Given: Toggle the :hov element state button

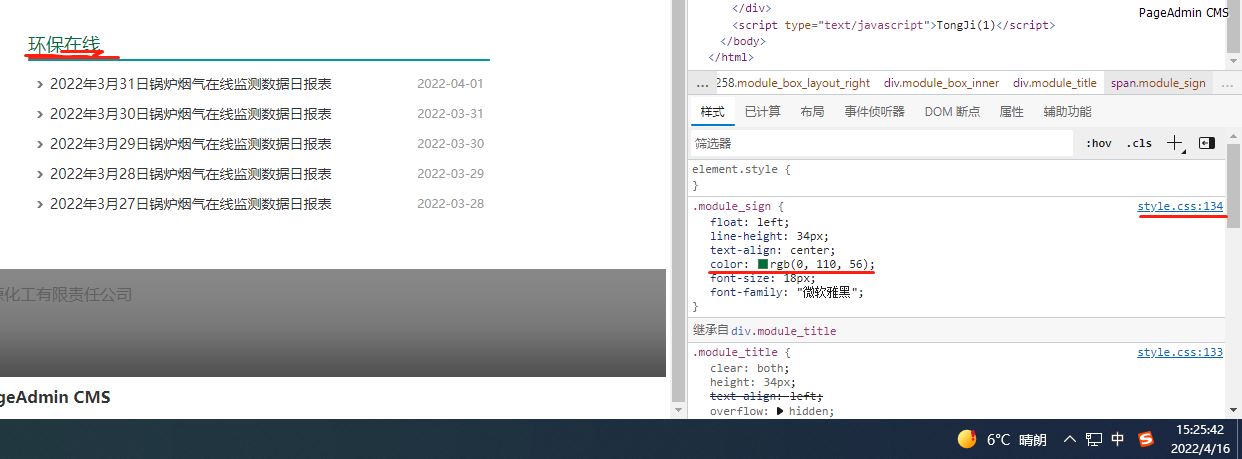Looking at the screenshot, I should point(1098,143).
